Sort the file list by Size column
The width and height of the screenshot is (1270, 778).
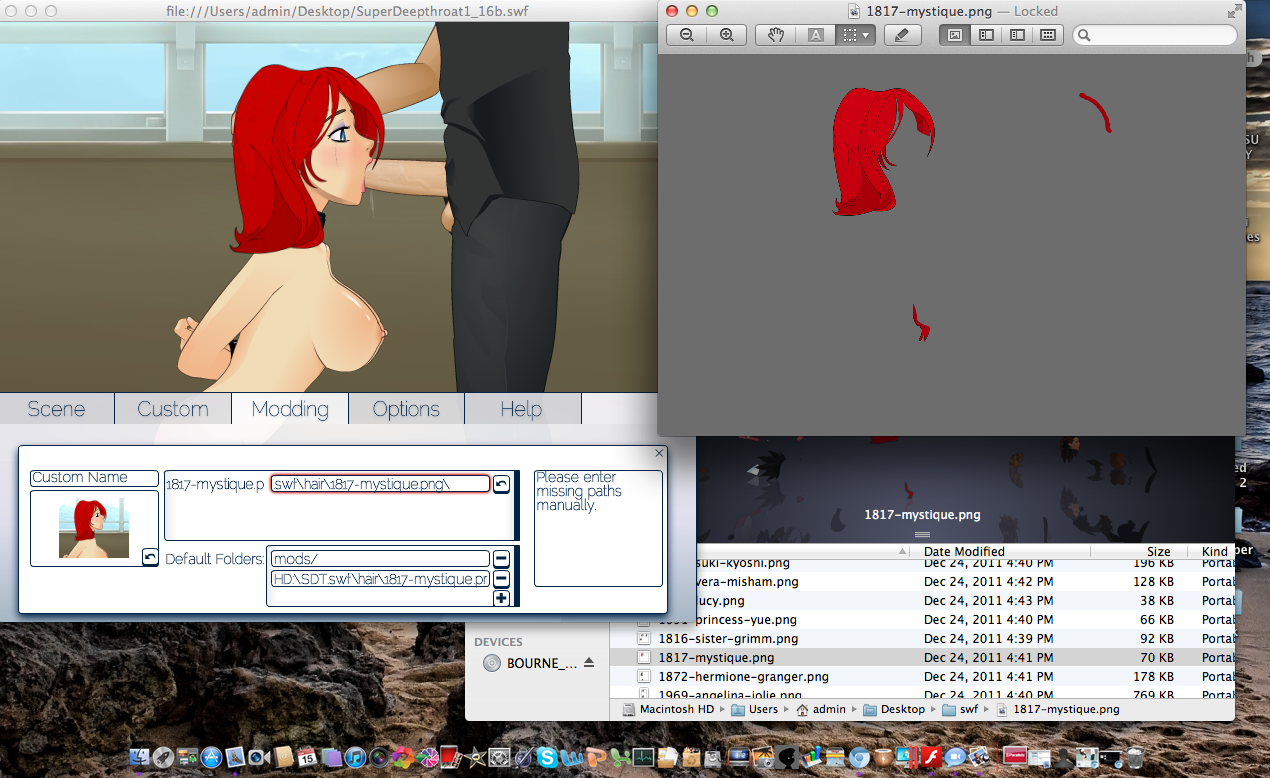pos(1158,551)
